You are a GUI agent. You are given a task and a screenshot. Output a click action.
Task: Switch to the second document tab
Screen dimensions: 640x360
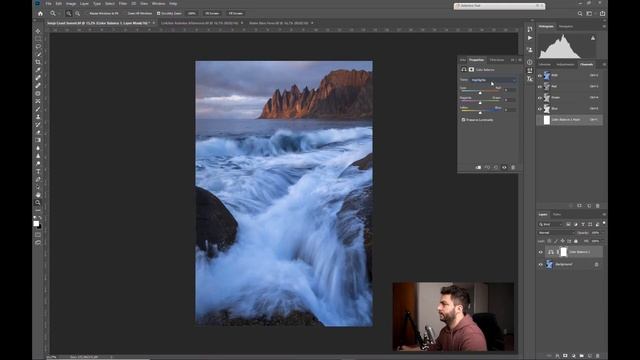point(199,23)
